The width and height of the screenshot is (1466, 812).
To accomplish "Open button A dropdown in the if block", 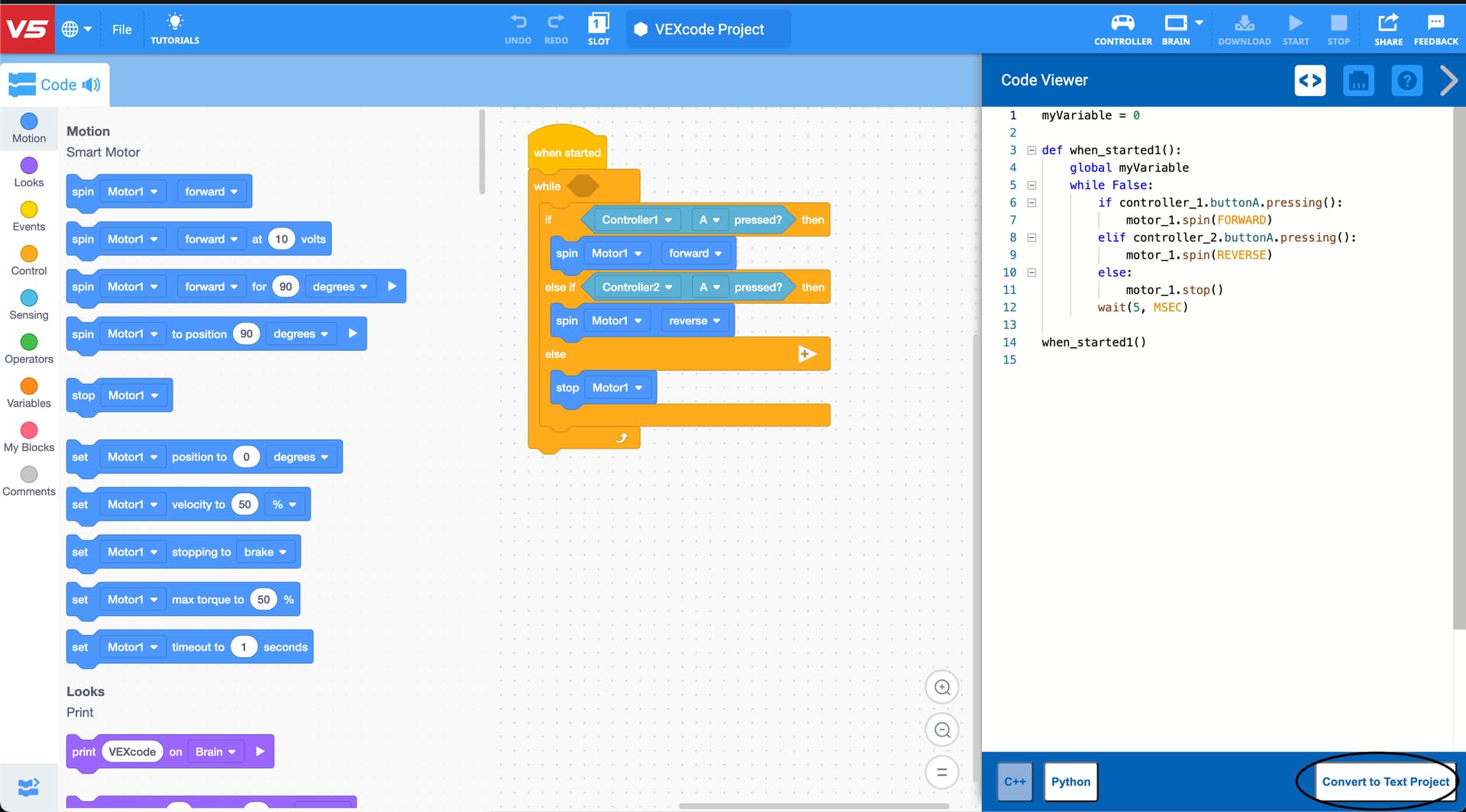I will [709, 220].
